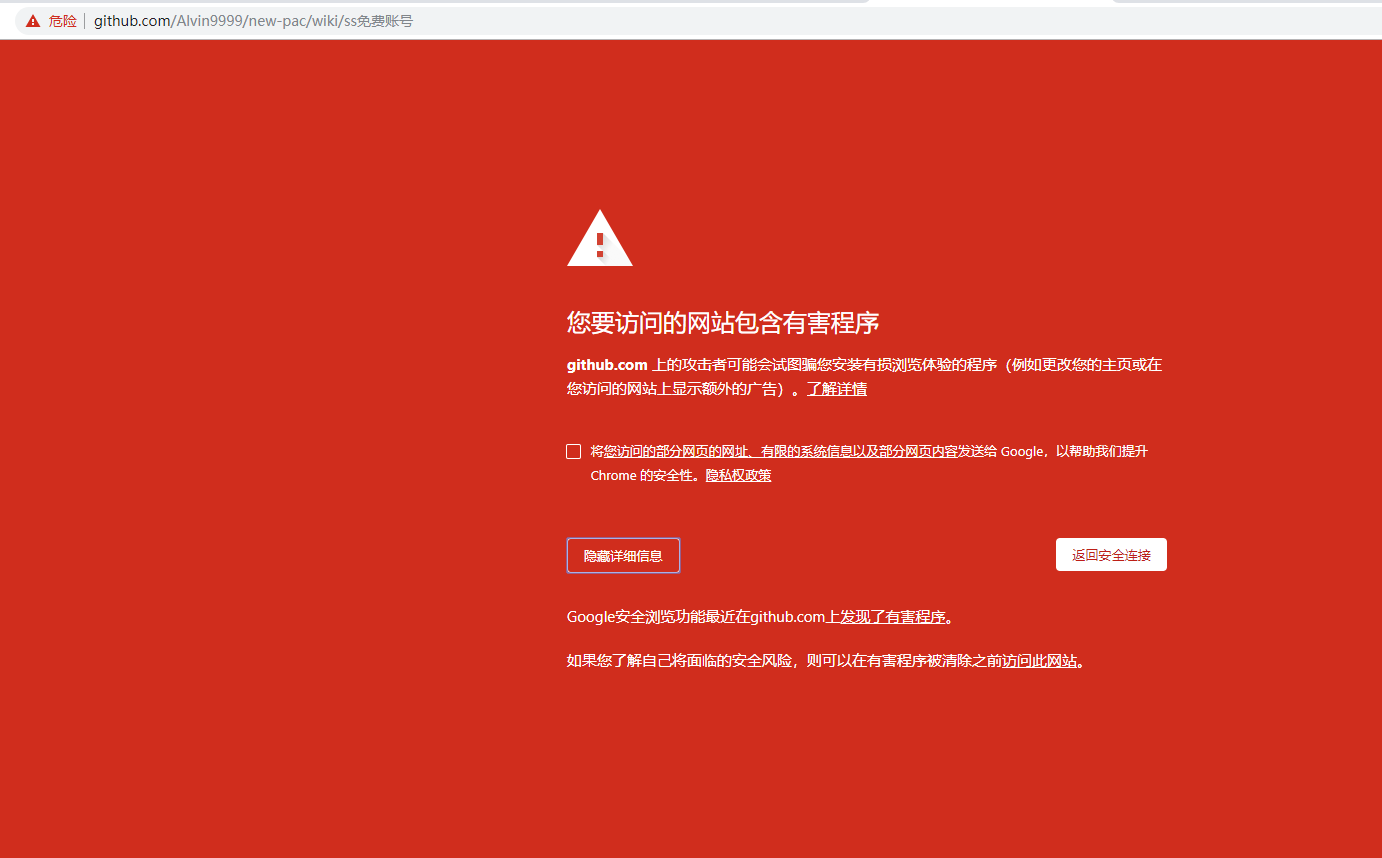Click the "隐藏详细信息" hide details button
Viewport: 1382px width, 858px height.
point(623,555)
